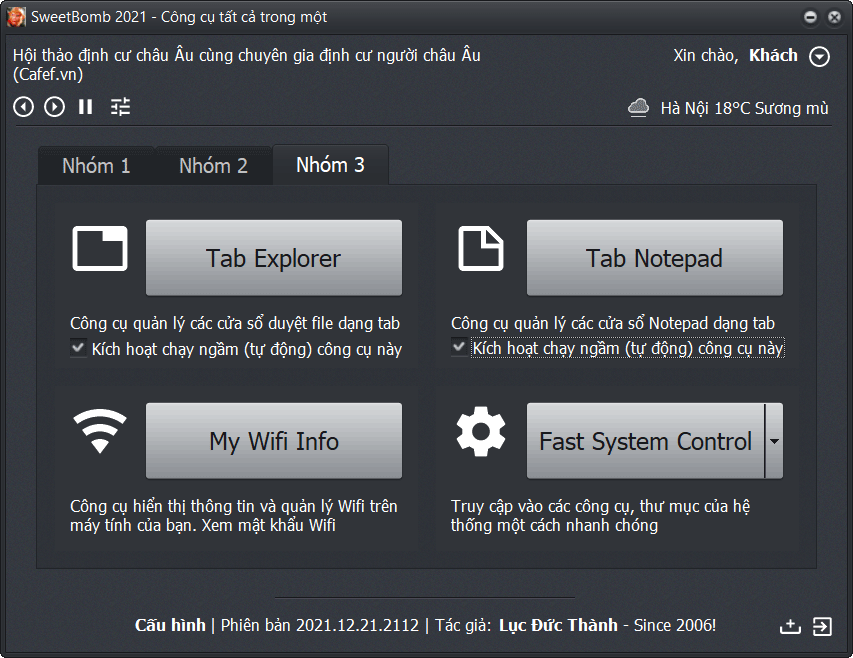This screenshot has height=658, width=853.
Task: Click the import icon at bottom right
Action: (790, 626)
